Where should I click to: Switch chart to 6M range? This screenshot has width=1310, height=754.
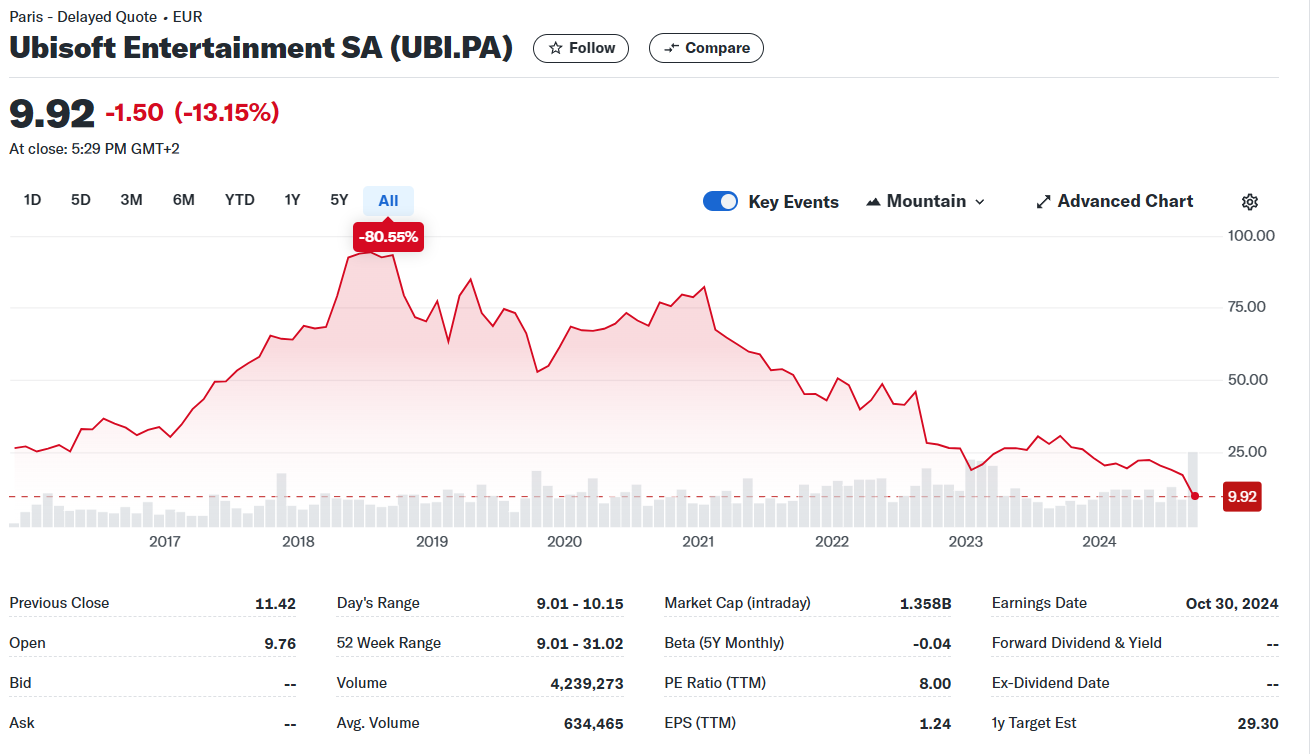point(183,200)
